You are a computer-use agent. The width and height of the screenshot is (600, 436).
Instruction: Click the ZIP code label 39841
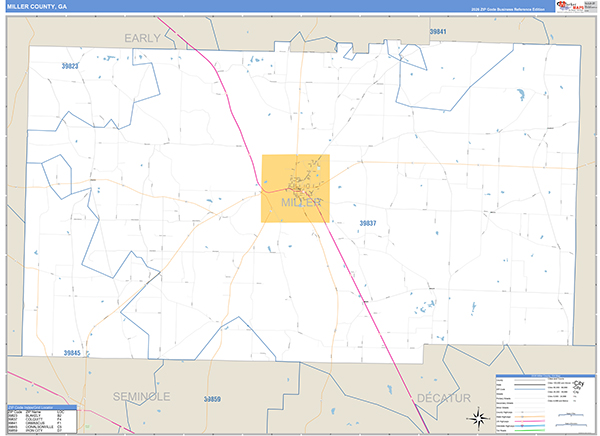click(x=438, y=32)
